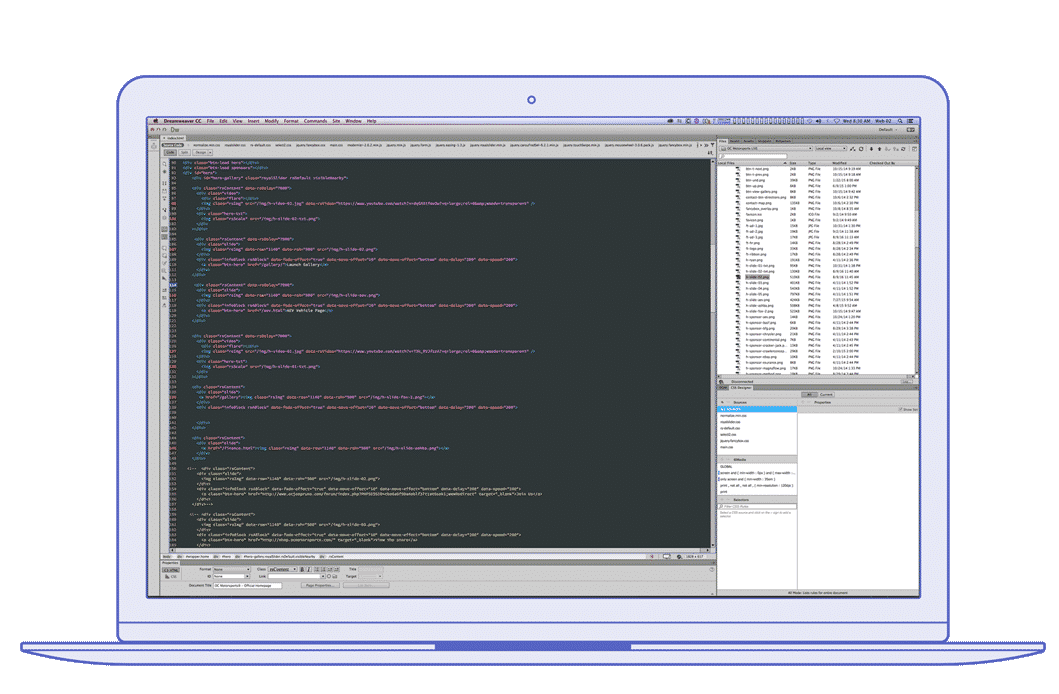Toggle the Show Set checkbox
This screenshot has width=1059, height=694.
click(x=900, y=409)
